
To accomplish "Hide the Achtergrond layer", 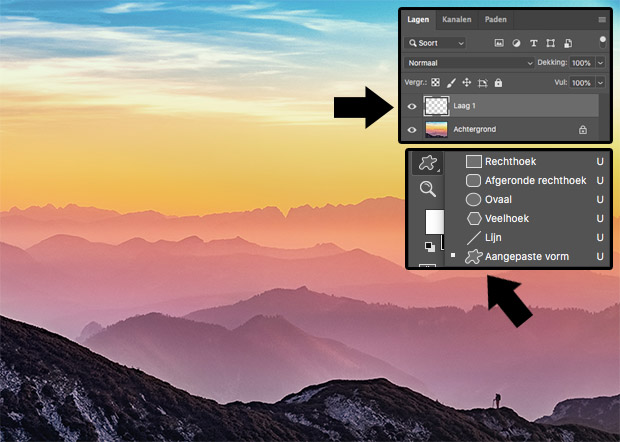I will 412,129.
